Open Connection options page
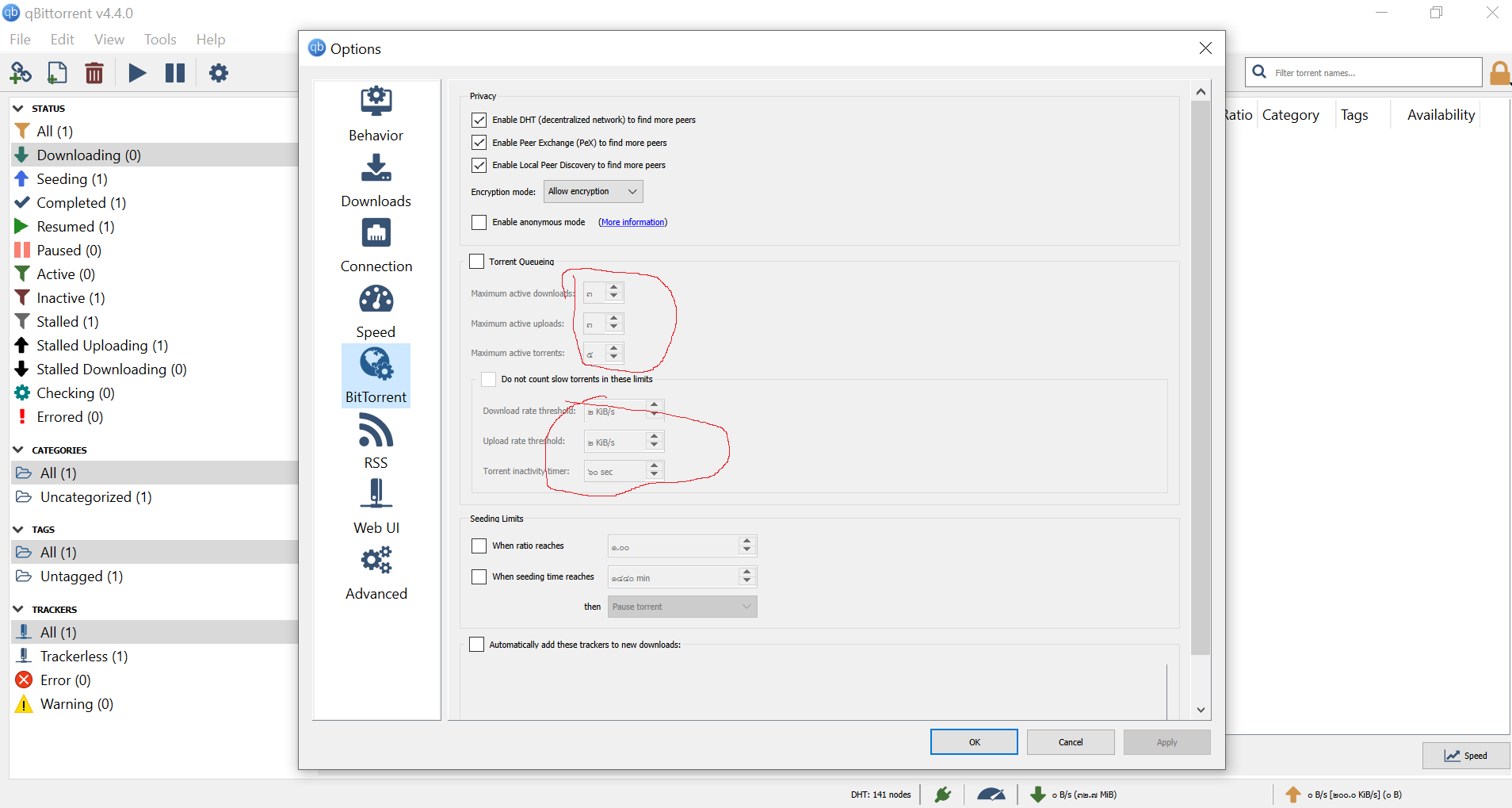 [x=376, y=245]
